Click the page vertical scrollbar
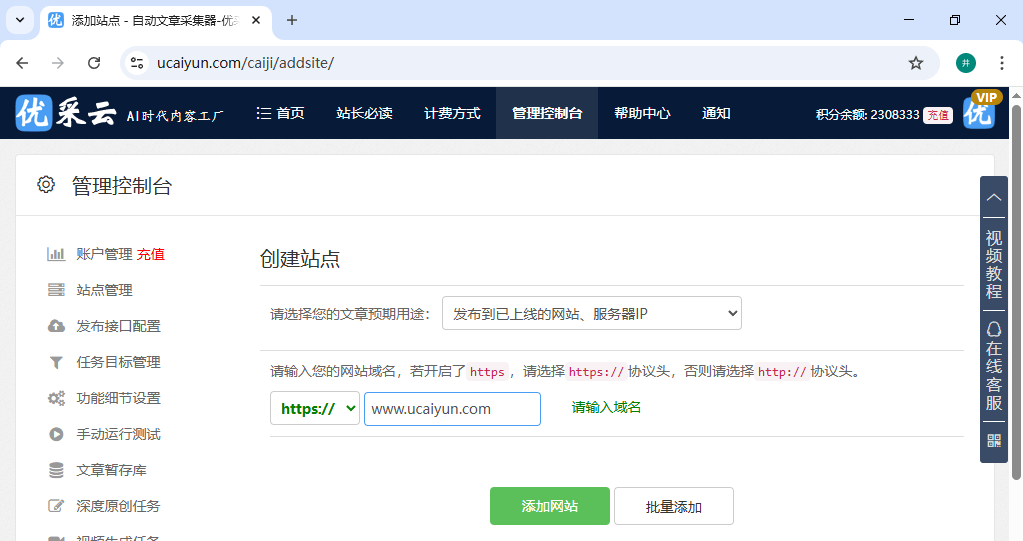 coord(1016,300)
